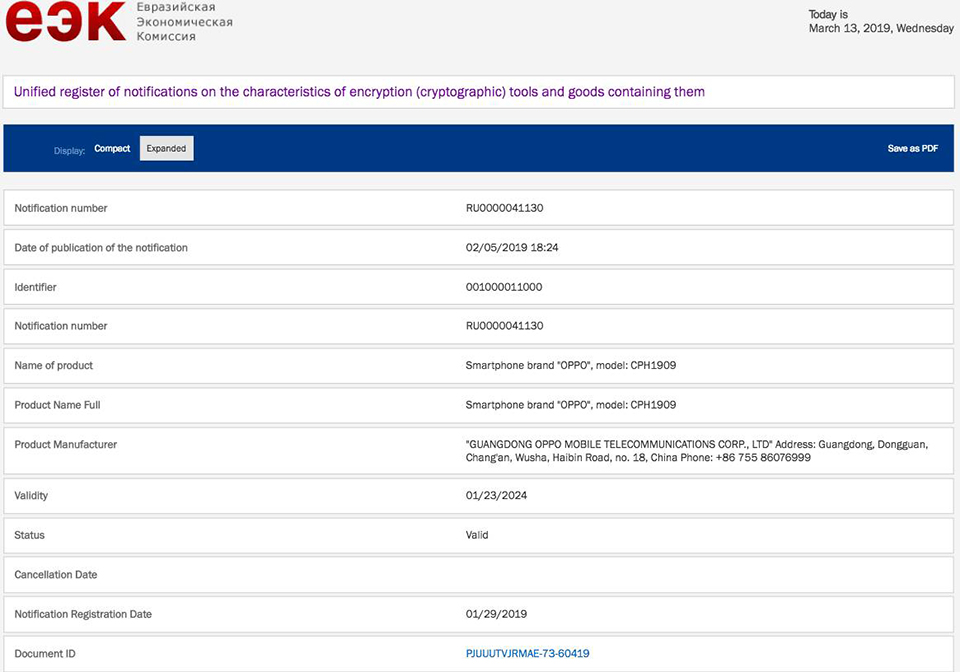Click the publication date 02/05/2019 18:24
Viewport: 960px width, 672px height.
(x=512, y=247)
